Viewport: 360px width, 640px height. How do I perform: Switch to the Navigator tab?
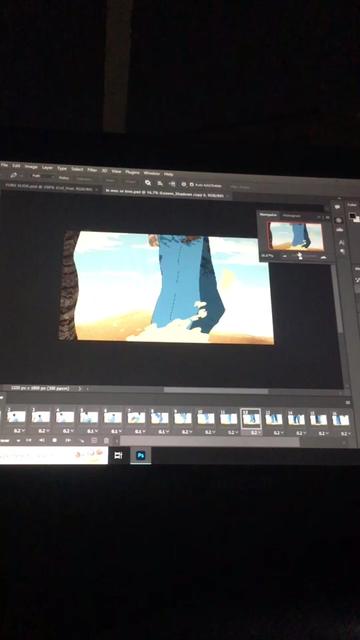coord(268,215)
